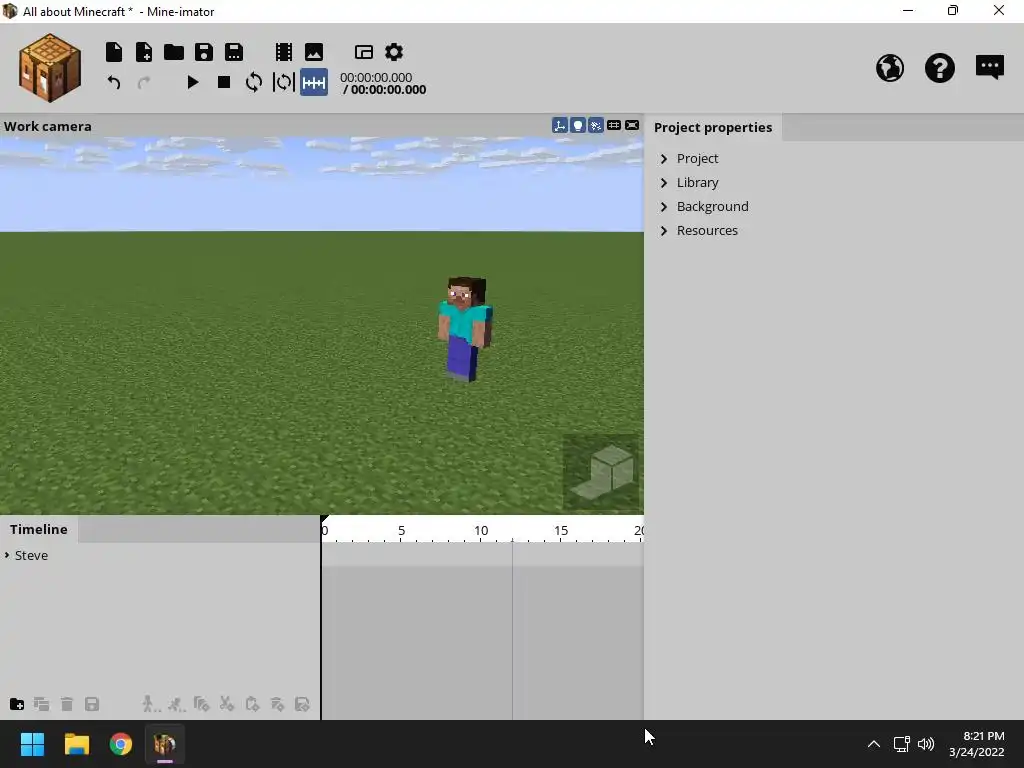Image resolution: width=1024 pixels, height=768 pixels.
Task: Click the paste keyframes clipboard icon
Action: pos(252,704)
